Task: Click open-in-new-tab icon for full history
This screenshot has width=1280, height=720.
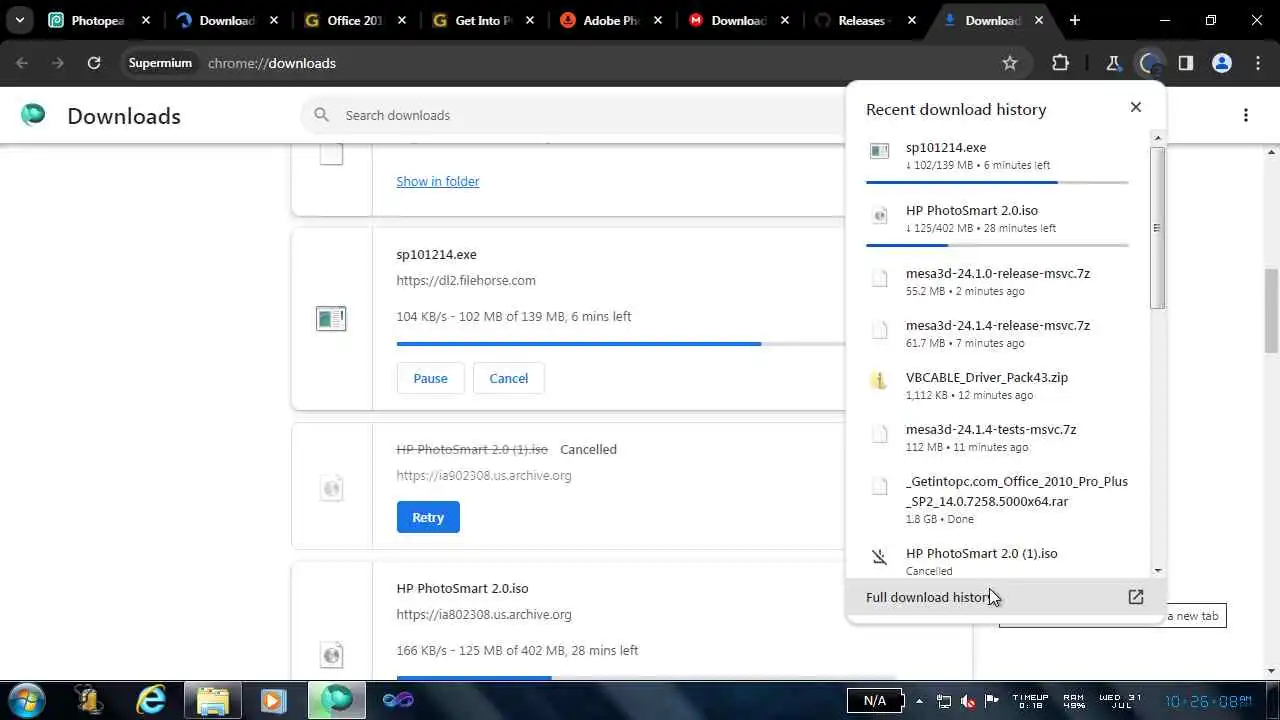Action: [x=1136, y=597]
